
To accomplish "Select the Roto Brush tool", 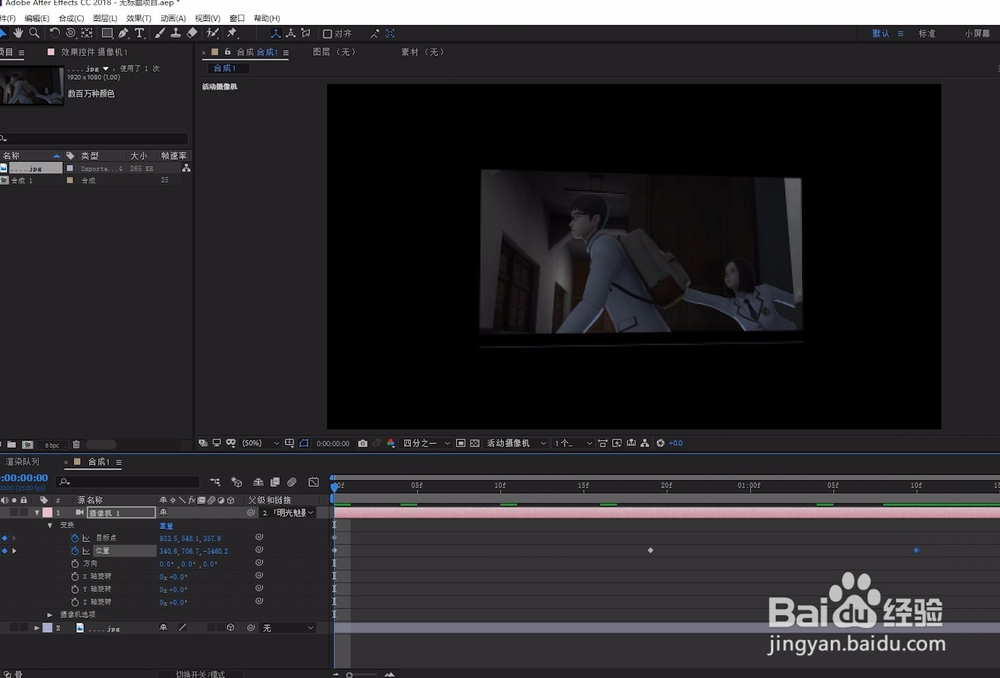I will [x=213, y=33].
